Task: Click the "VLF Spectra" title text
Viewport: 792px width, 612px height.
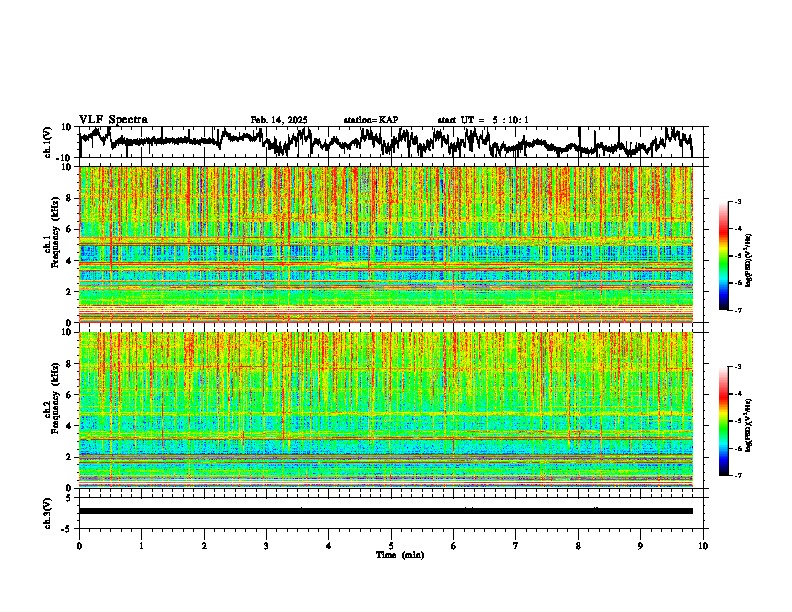Action: click(113, 120)
